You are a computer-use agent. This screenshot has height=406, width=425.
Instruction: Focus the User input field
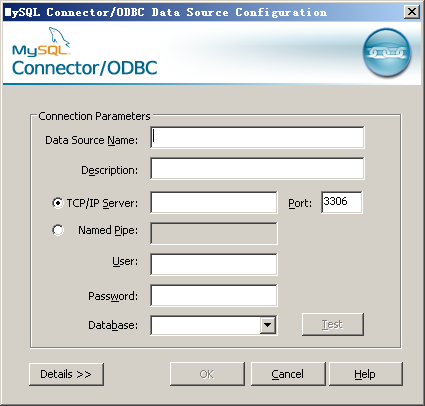point(214,265)
